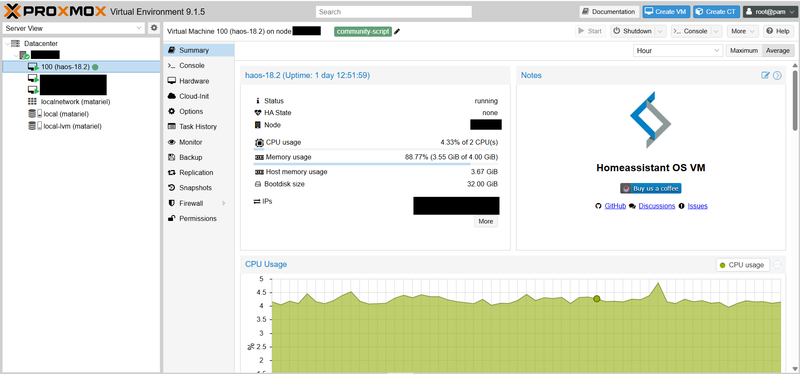Click the IPs network arrows icon
Image resolution: width=800 pixels, height=374 pixels.
click(x=257, y=202)
